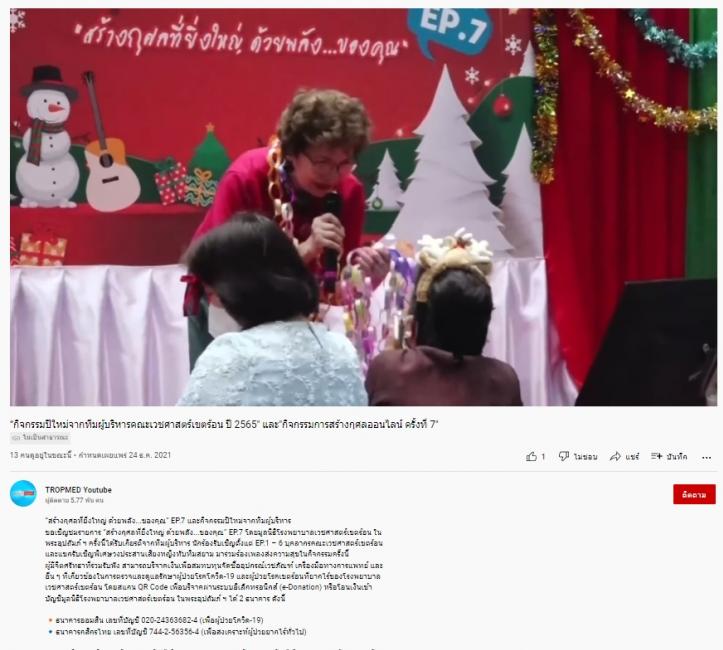Viewport: 723px width, 650px height.
Task: Click the unlisted link badge under the title
Action: (x=40, y=437)
